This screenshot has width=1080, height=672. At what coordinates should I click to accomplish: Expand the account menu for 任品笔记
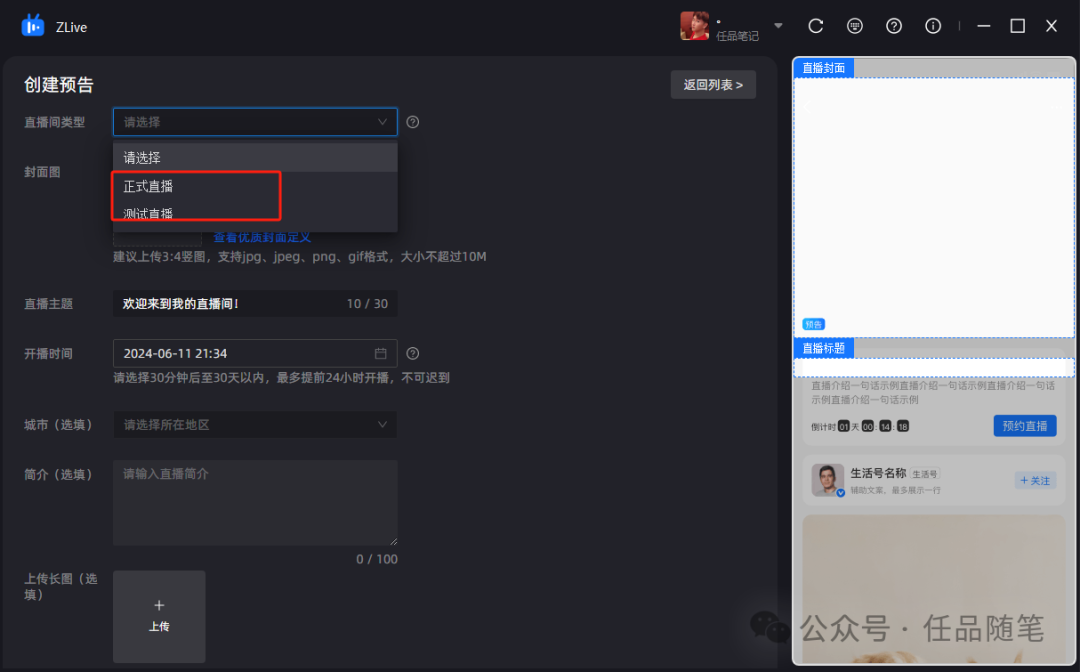click(x=778, y=26)
